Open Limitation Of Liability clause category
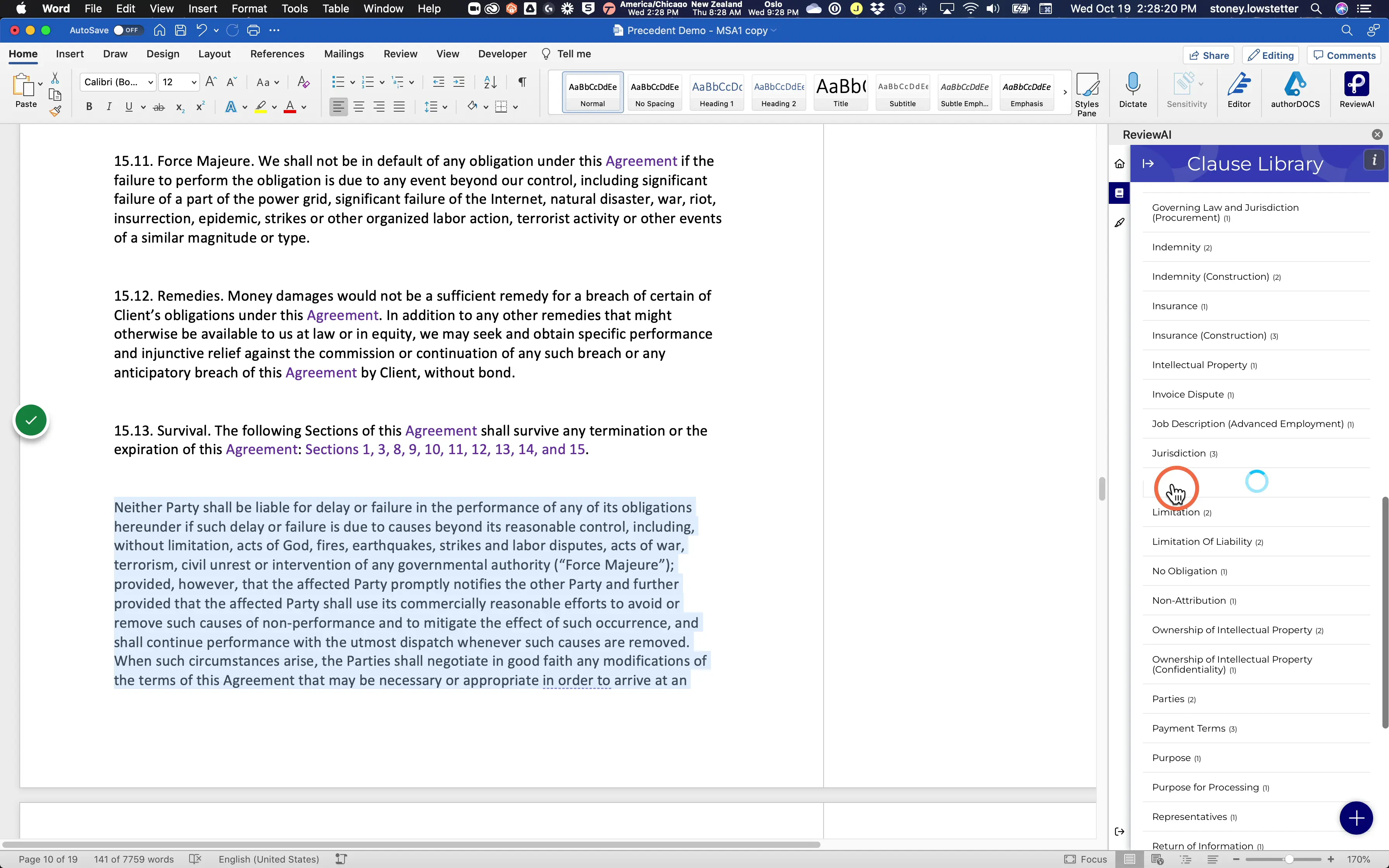 pyautogui.click(x=1256, y=541)
